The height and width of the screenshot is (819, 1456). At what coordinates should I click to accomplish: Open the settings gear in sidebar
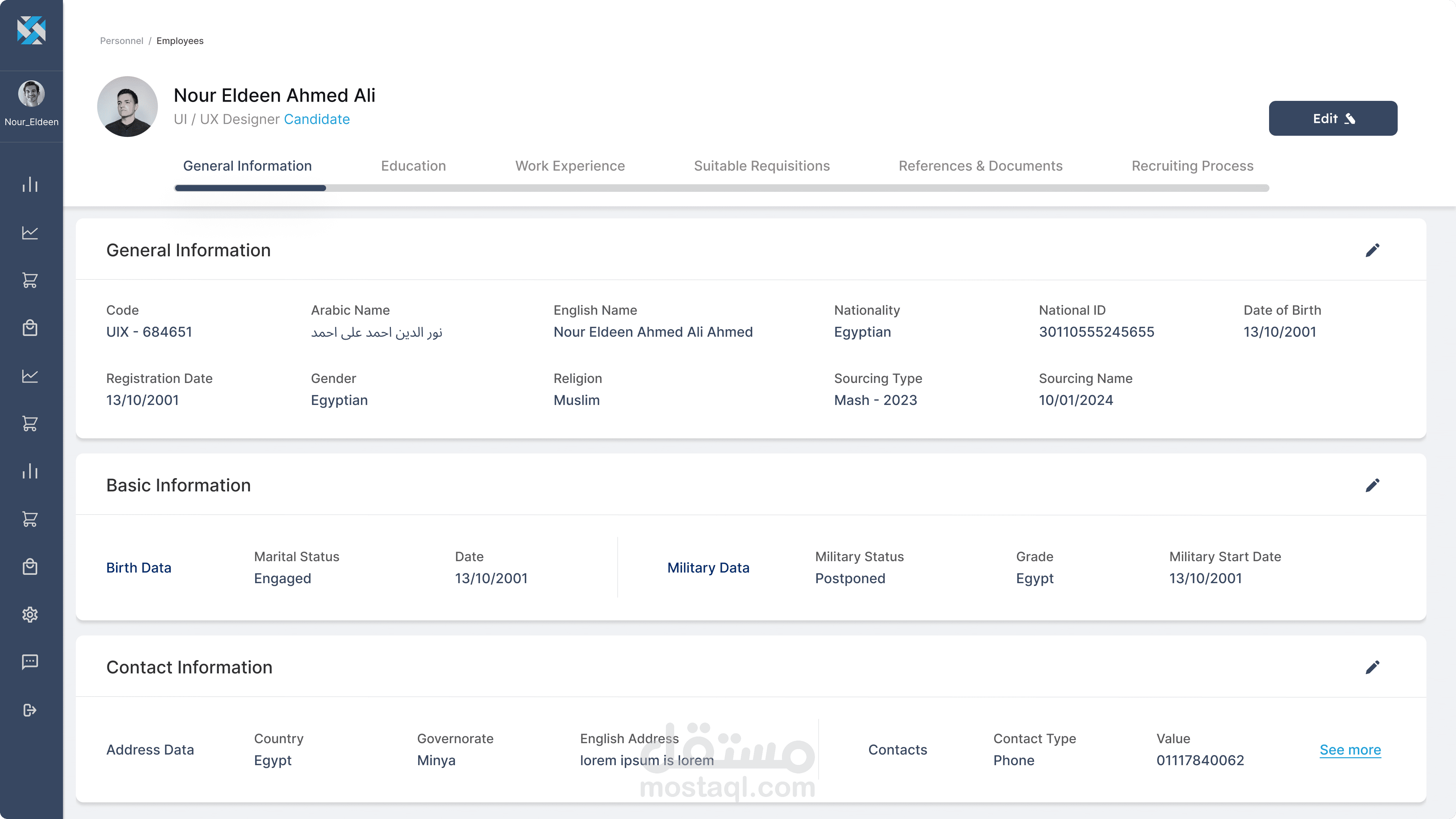(30, 614)
